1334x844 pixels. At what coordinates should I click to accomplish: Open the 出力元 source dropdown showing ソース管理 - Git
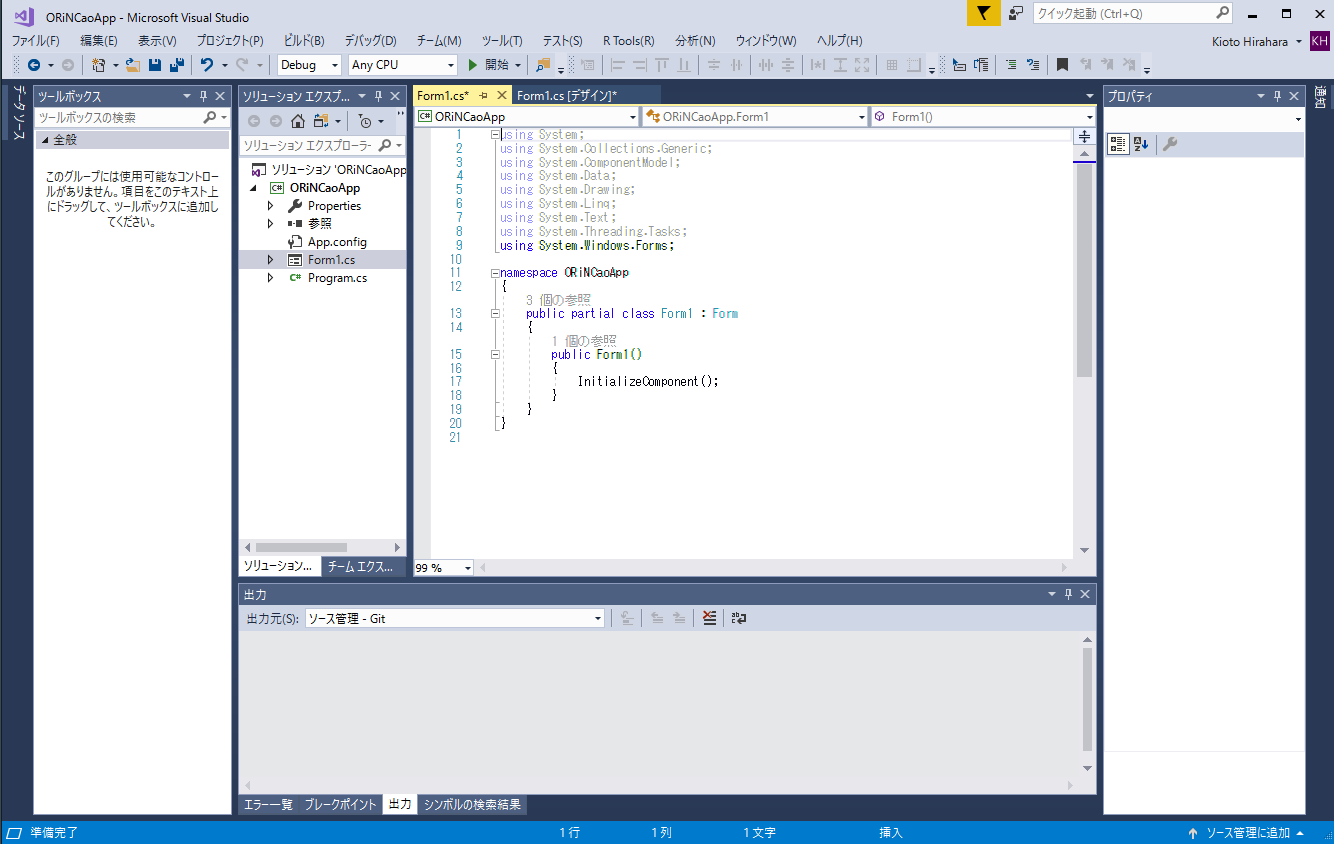(x=597, y=618)
